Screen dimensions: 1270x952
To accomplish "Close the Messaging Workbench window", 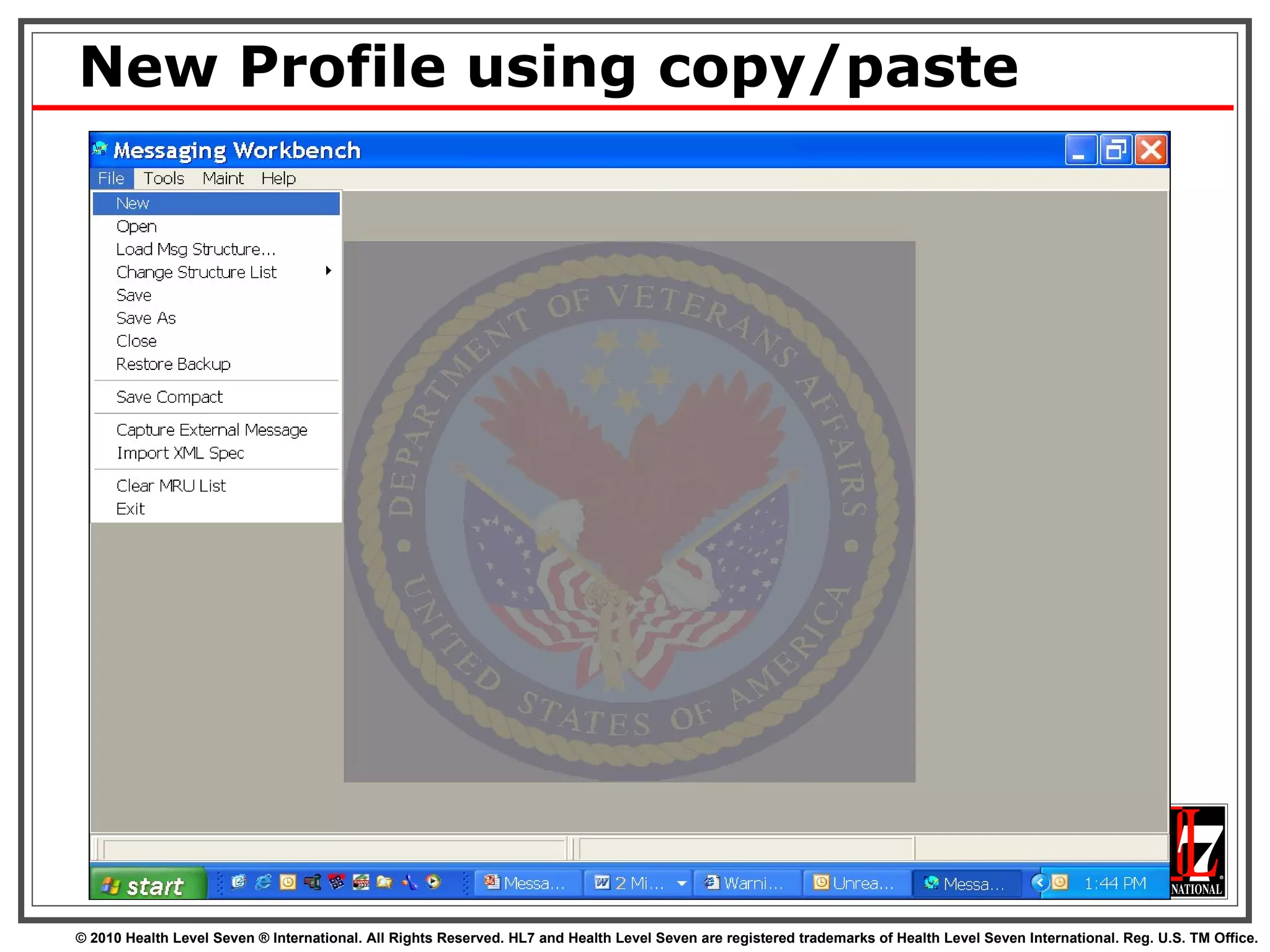I will [x=1152, y=150].
